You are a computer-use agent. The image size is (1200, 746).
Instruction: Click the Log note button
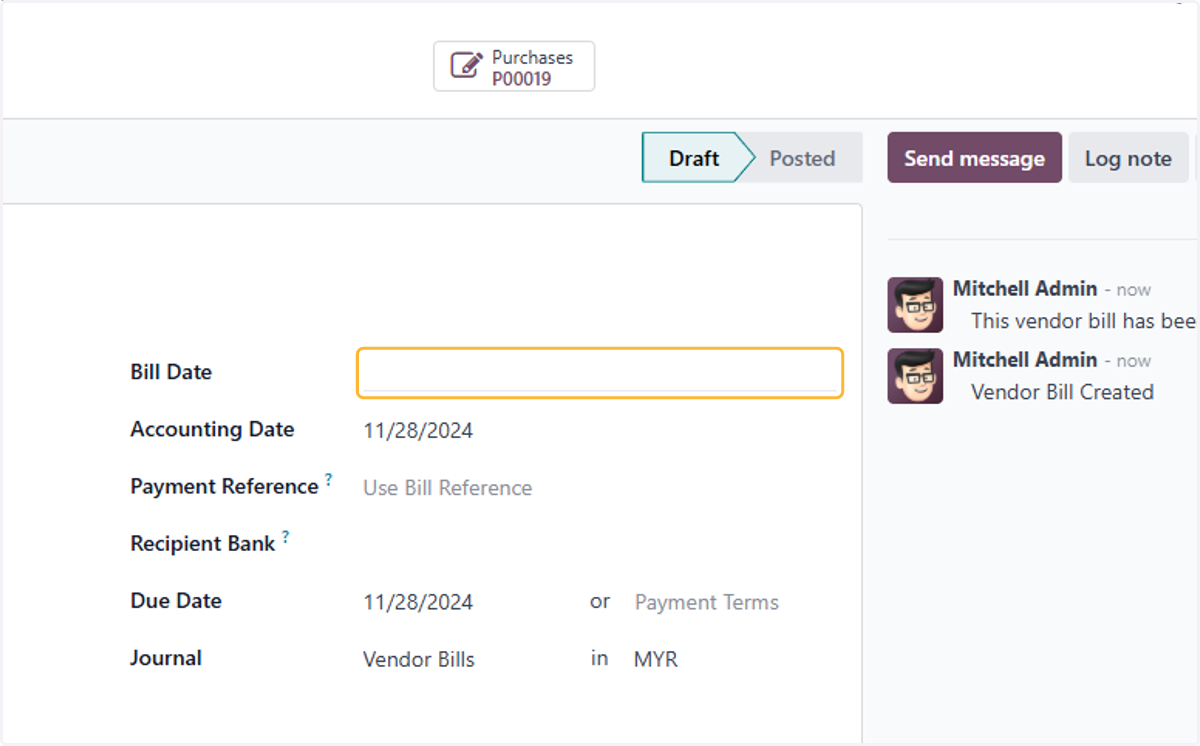click(1128, 158)
